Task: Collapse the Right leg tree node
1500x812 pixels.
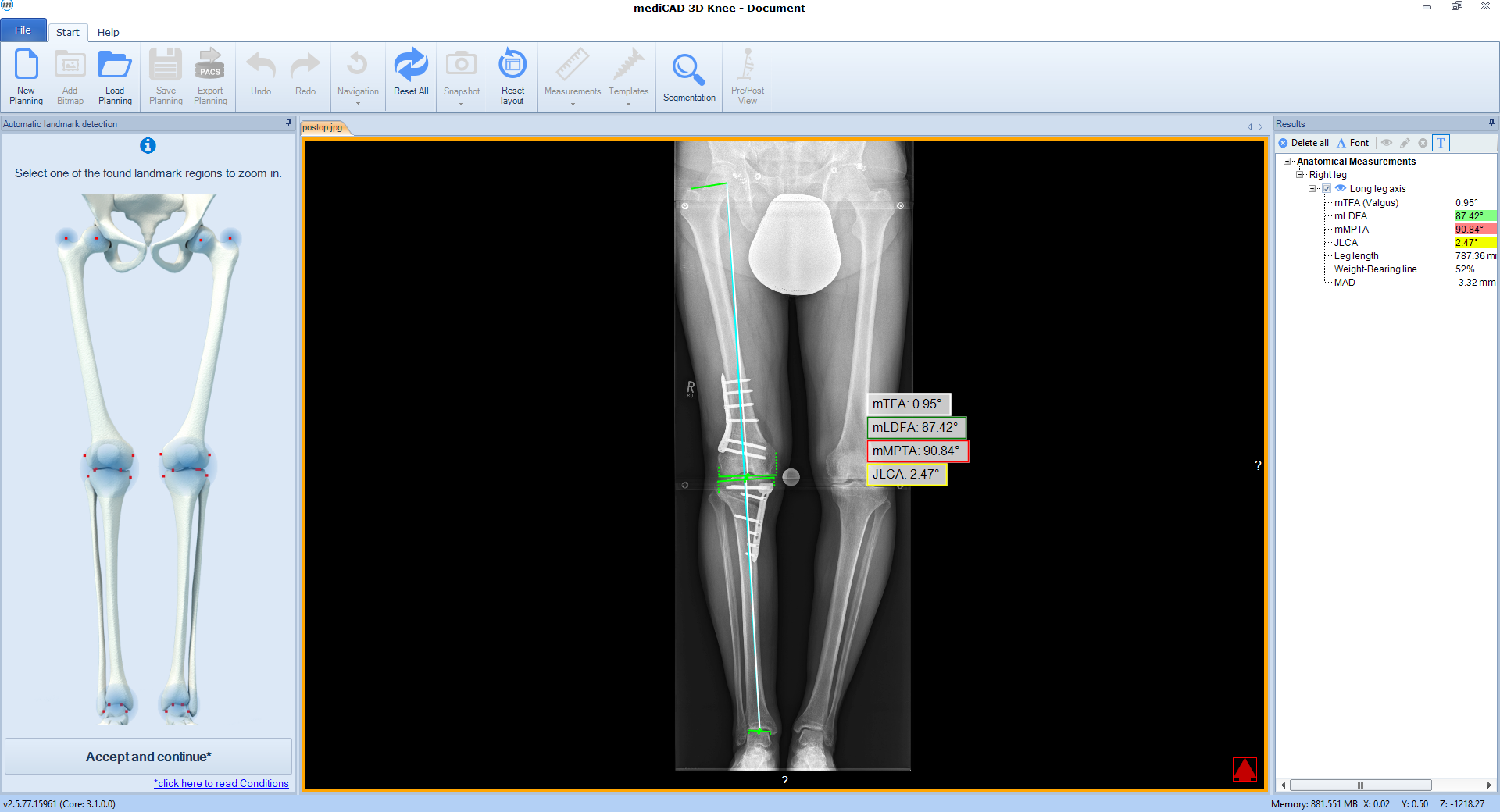Action: click(1299, 174)
